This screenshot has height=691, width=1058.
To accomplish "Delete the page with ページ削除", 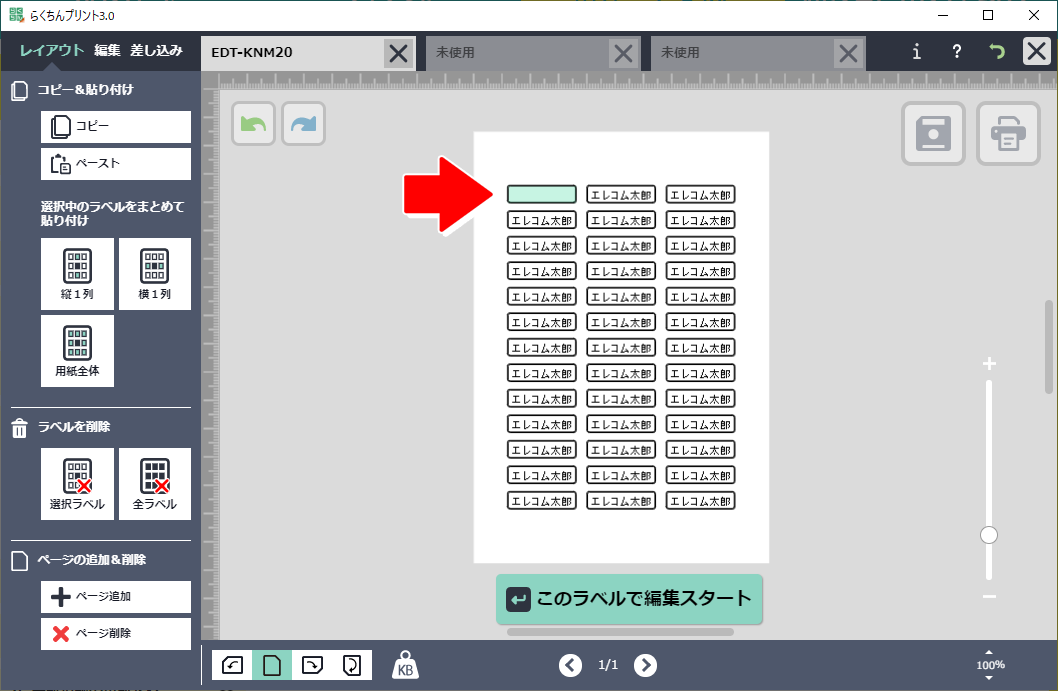I will tap(116, 634).
